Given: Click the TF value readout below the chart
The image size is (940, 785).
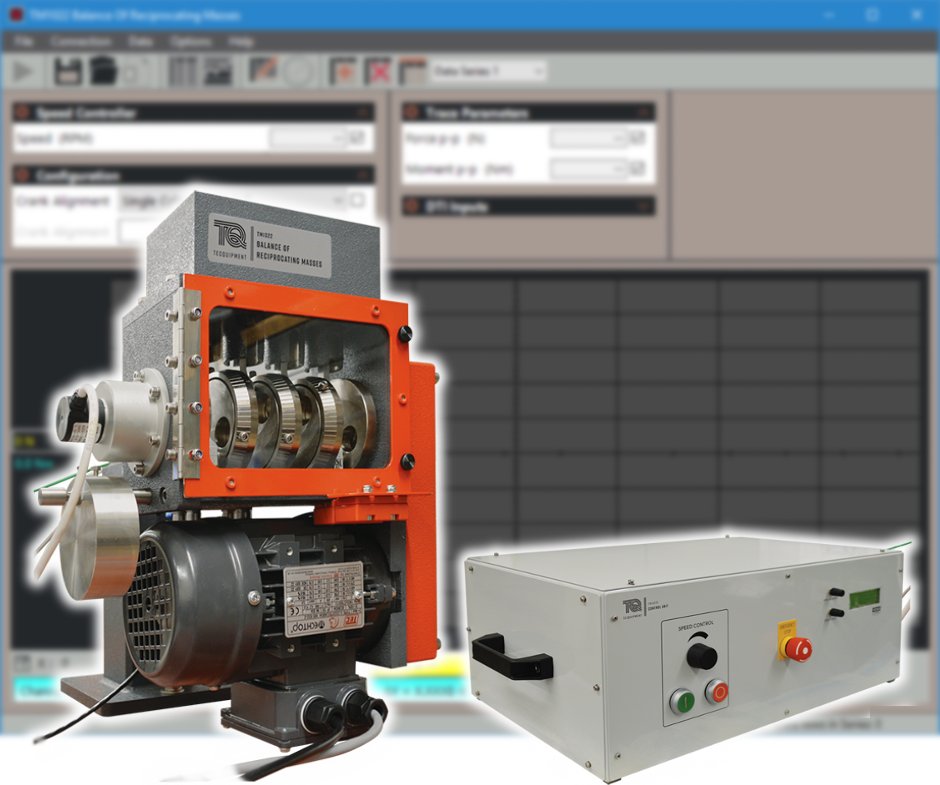Looking at the screenshot, I should (420, 690).
